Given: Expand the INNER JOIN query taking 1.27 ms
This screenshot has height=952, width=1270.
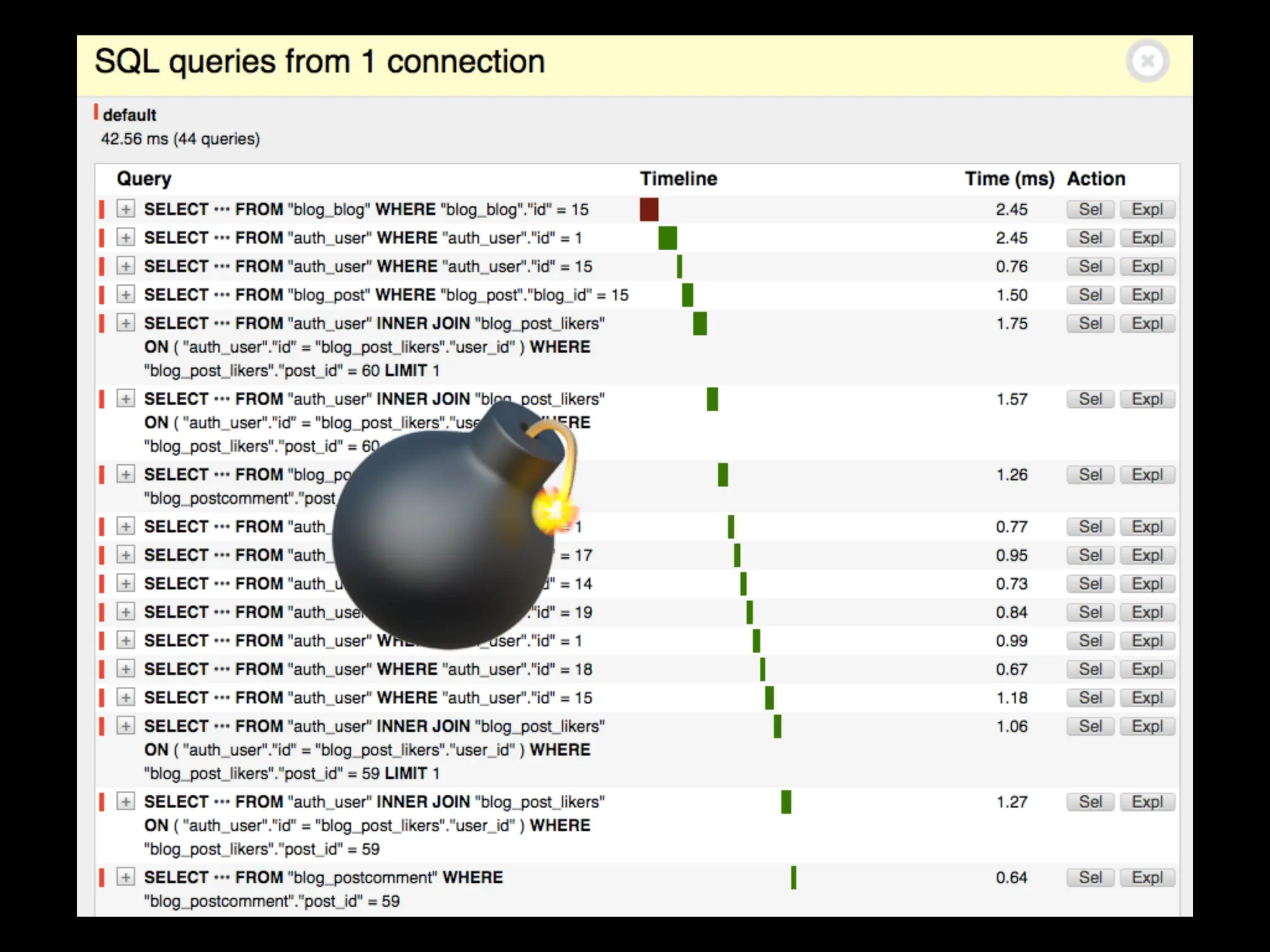Looking at the screenshot, I should point(126,801).
